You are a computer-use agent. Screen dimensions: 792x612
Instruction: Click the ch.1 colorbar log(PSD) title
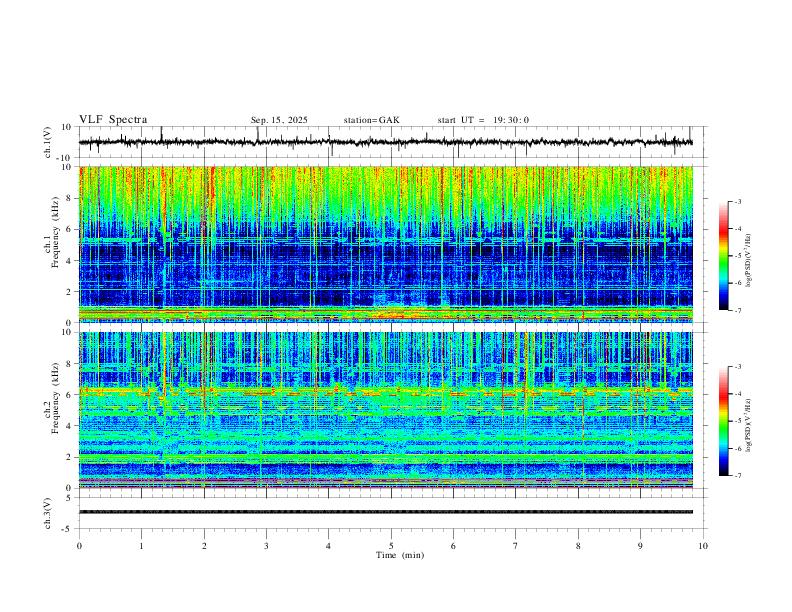point(748,260)
